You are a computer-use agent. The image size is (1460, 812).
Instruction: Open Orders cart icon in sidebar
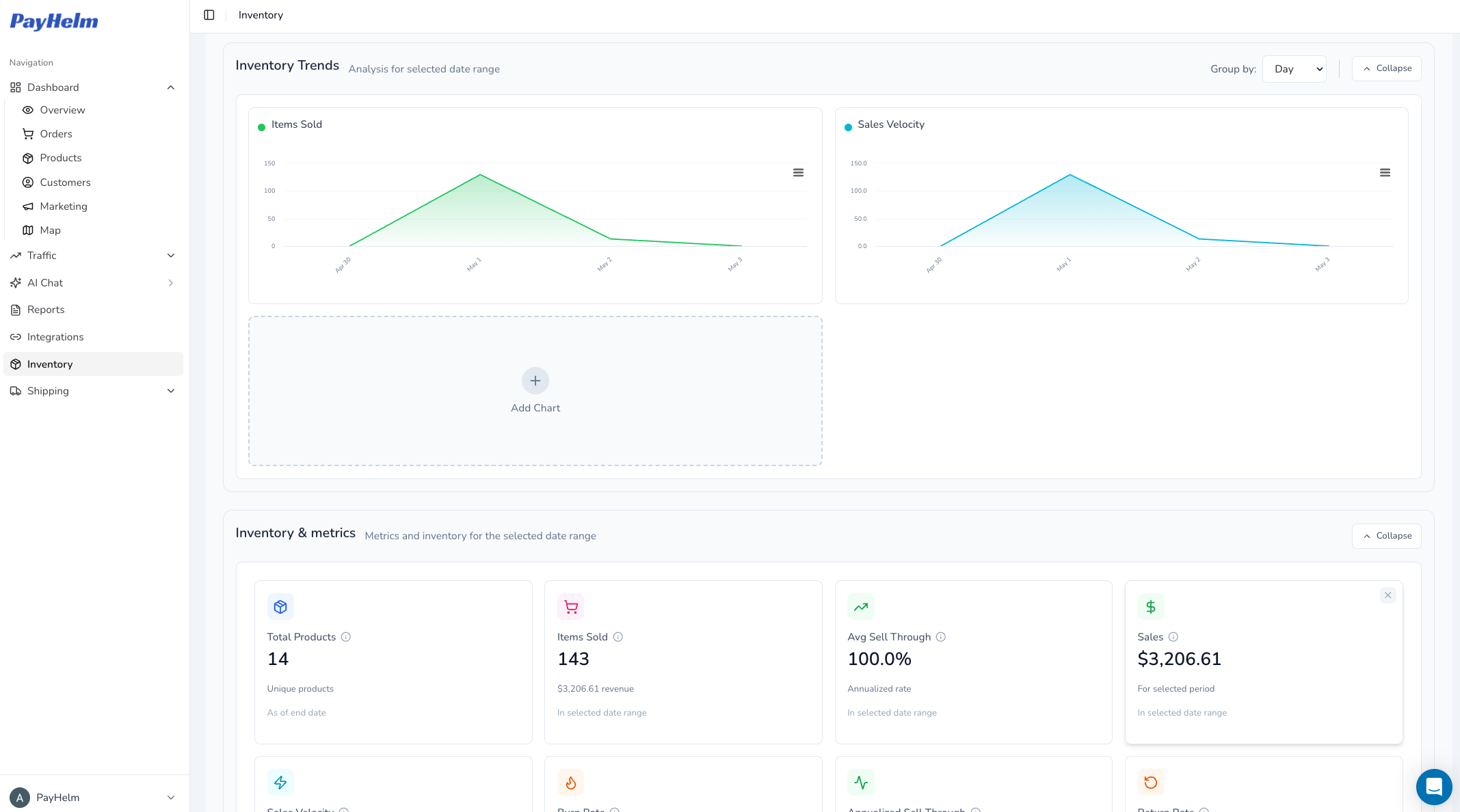[28, 134]
